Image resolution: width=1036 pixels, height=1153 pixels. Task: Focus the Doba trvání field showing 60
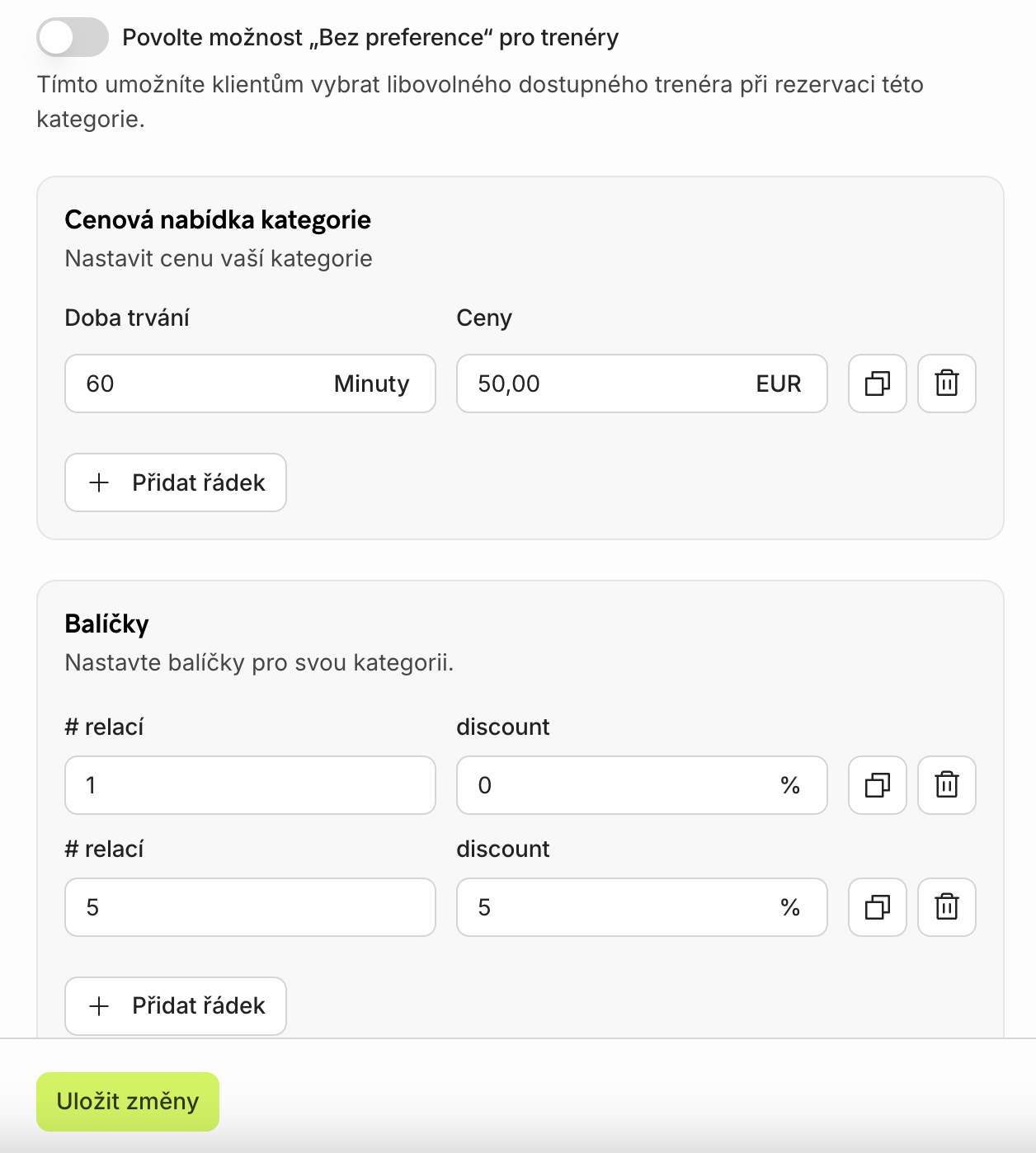[x=198, y=384]
